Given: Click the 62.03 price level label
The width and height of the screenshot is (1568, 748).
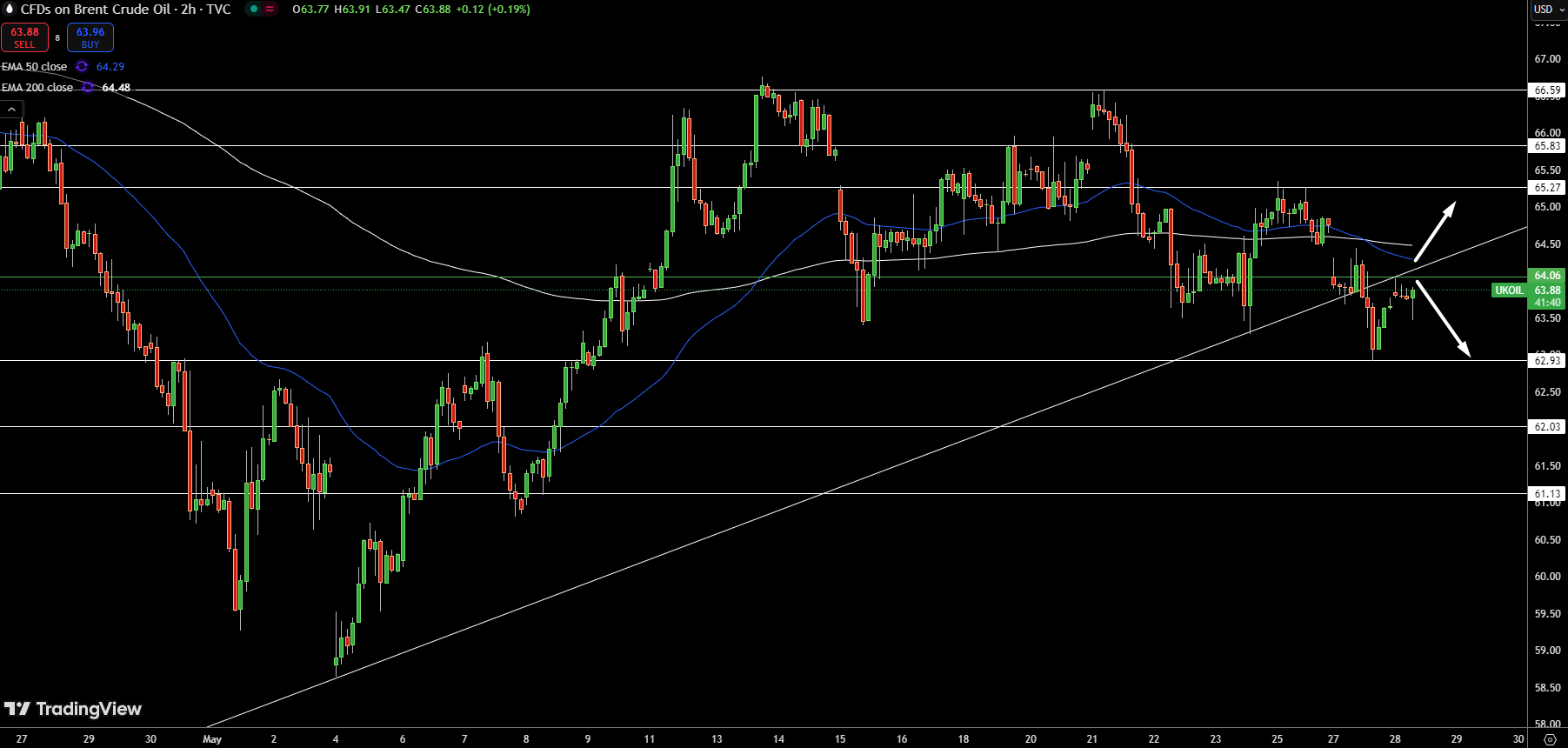Looking at the screenshot, I should pos(1547,427).
